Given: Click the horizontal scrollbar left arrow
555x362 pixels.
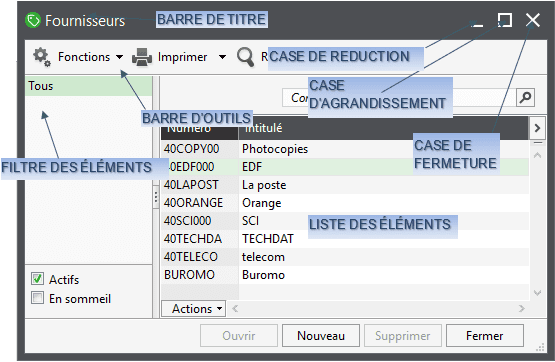Looking at the screenshot, I should click(235, 309).
